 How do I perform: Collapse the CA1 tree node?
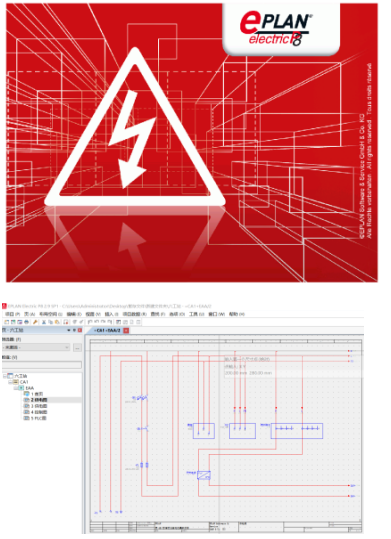click(x=10, y=382)
